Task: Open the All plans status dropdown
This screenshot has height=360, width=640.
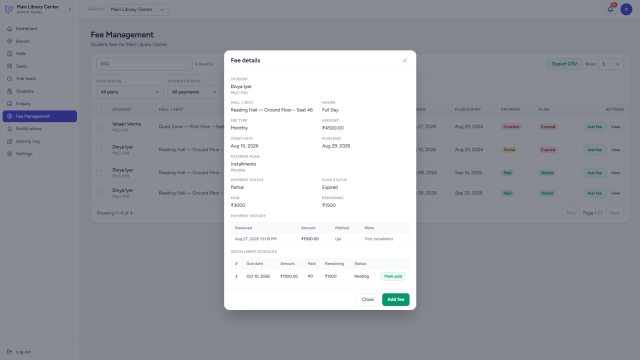Action: click(129, 92)
